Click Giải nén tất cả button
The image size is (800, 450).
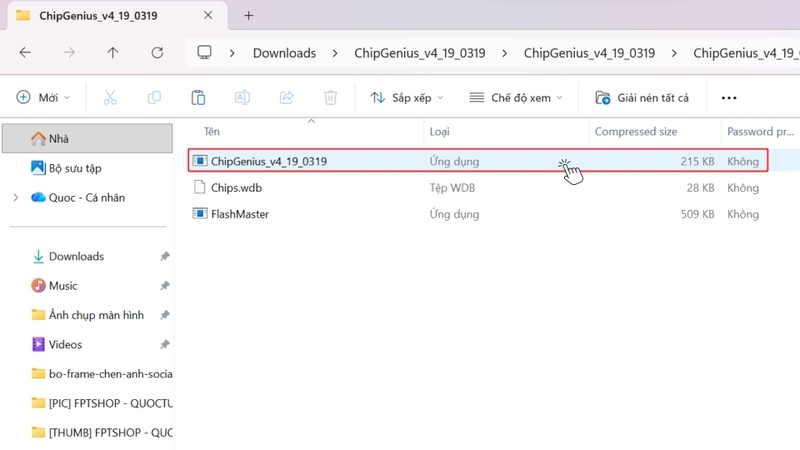click(x=642, y=97)
